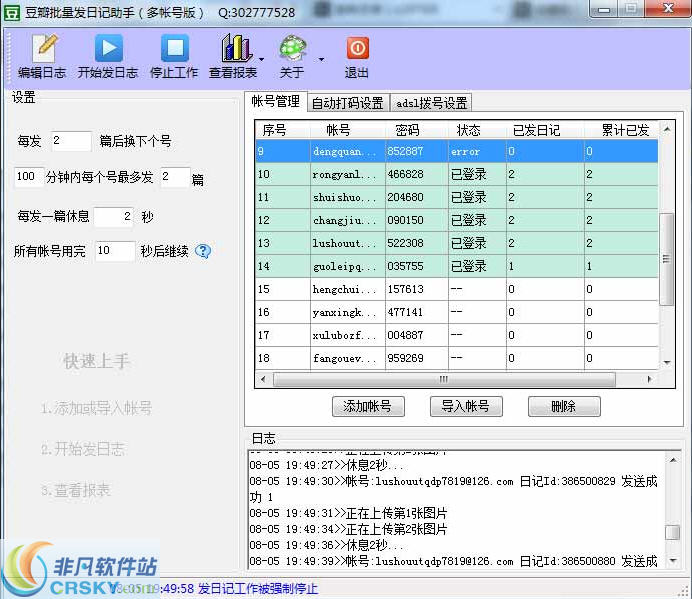Click log line 19:49:31 正在上传第1张图片
Image resolution: width=692 pixels, height=599 pixels.
(348, 513)
